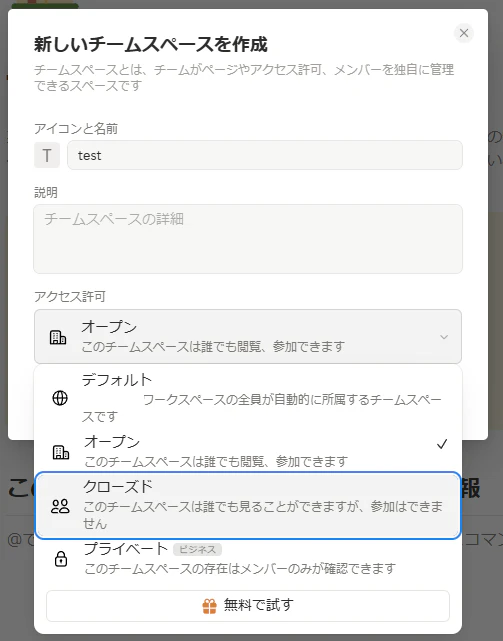503x641 pixels.
Task: Pick the プライベート access option
Action: (248, 558)
